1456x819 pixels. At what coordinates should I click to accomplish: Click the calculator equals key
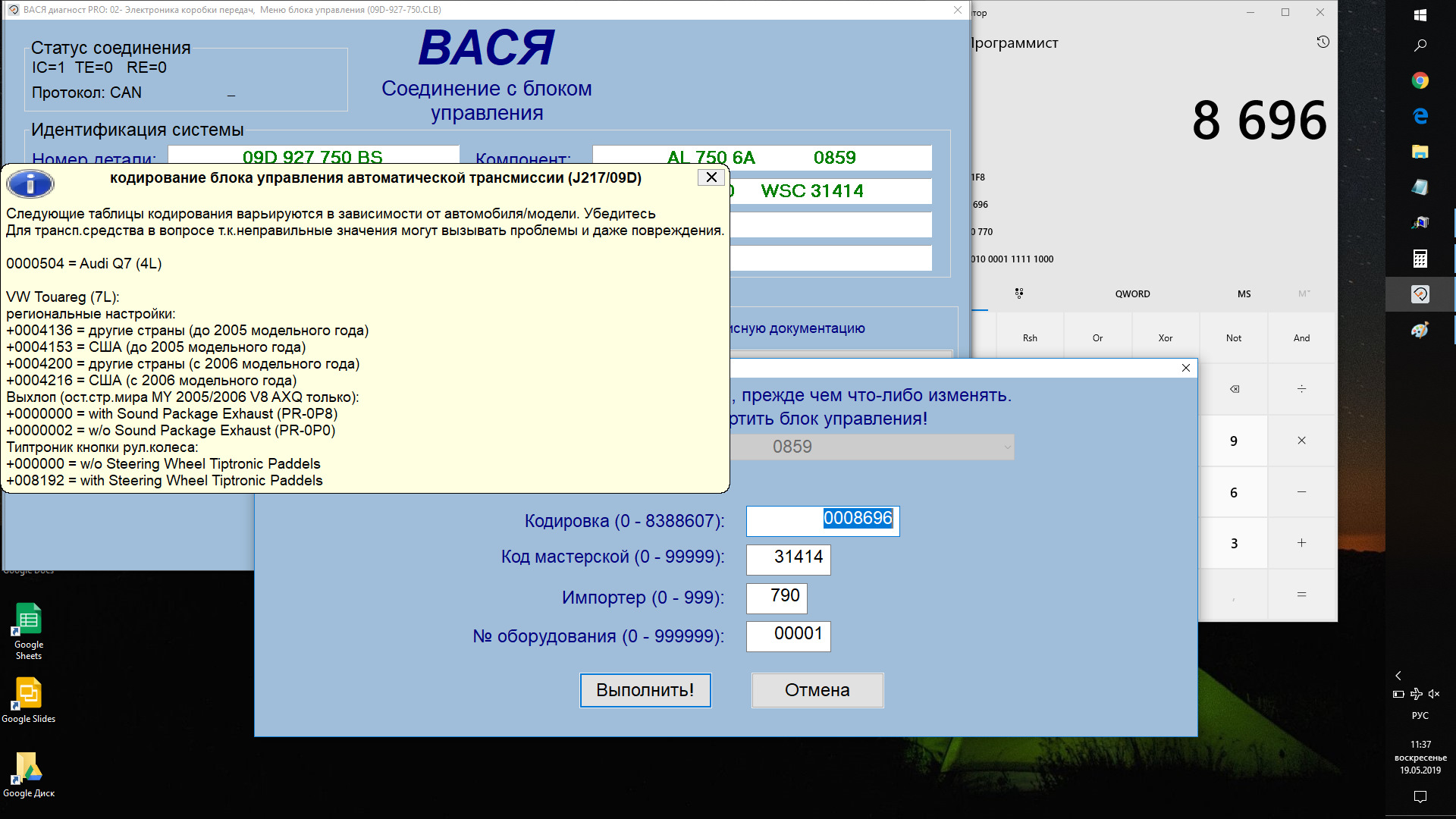click(x=1302, y=595)
